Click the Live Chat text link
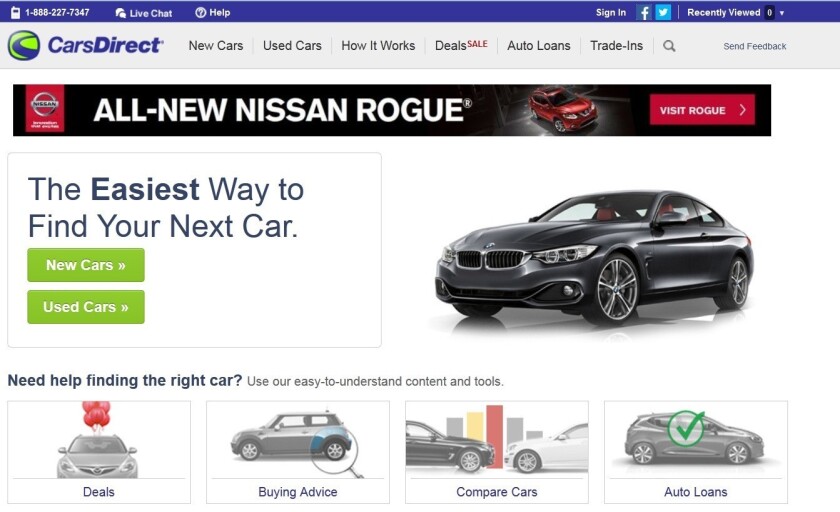Screen dimensions: 840x512 151,13
